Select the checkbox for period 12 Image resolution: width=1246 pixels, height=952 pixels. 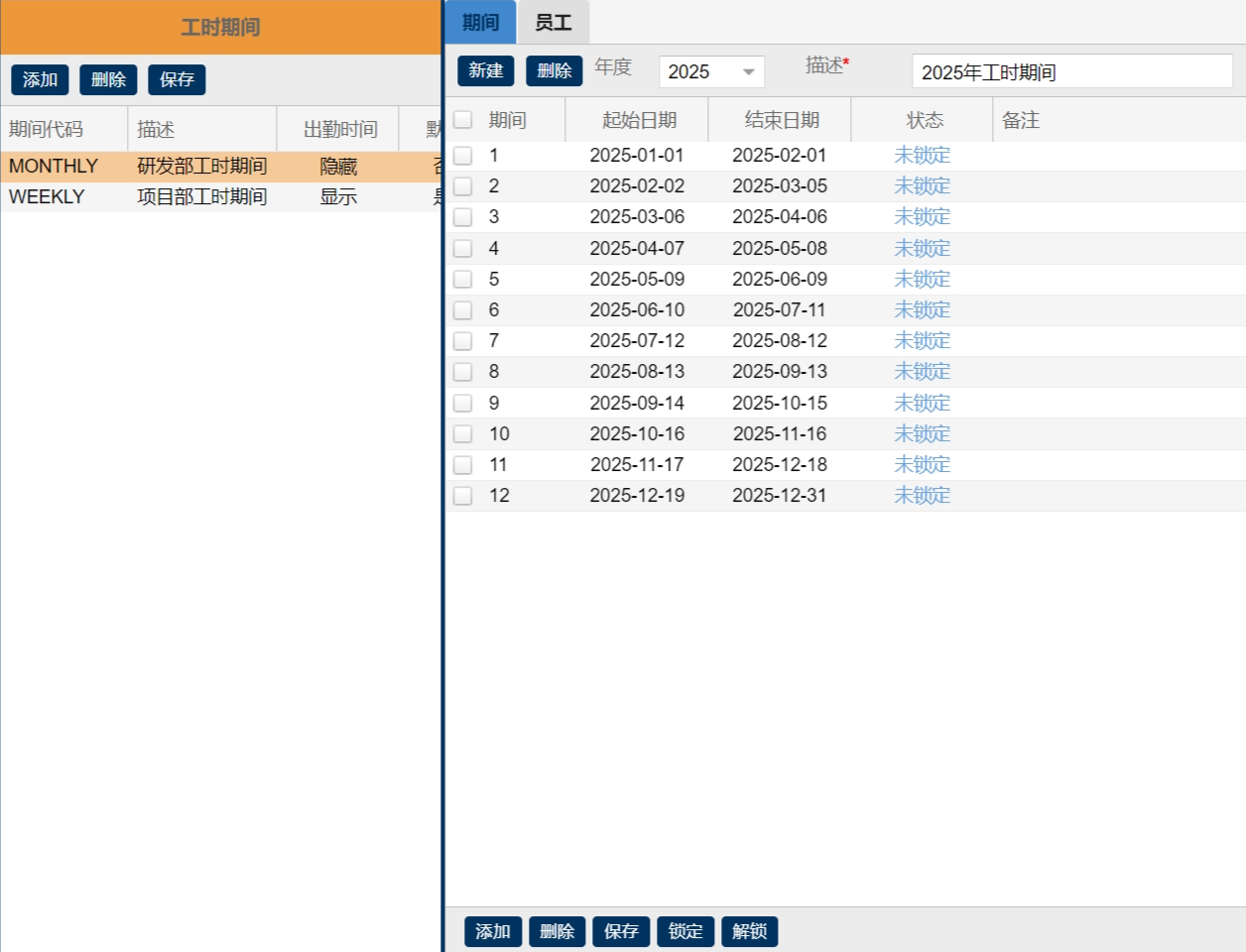tap(463, 496)
